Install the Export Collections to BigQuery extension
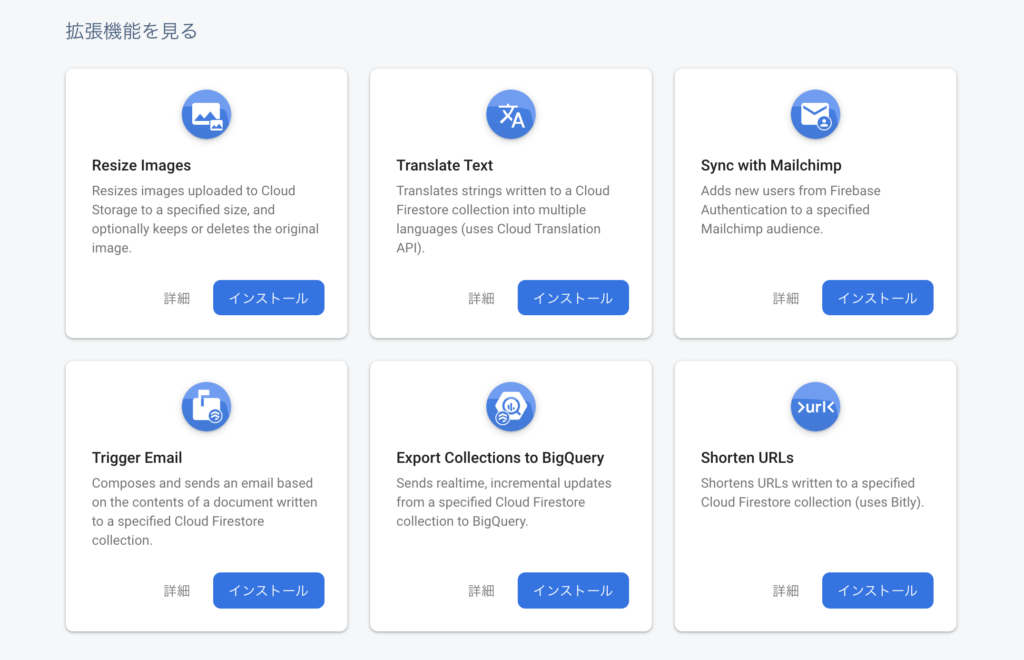 573,590
